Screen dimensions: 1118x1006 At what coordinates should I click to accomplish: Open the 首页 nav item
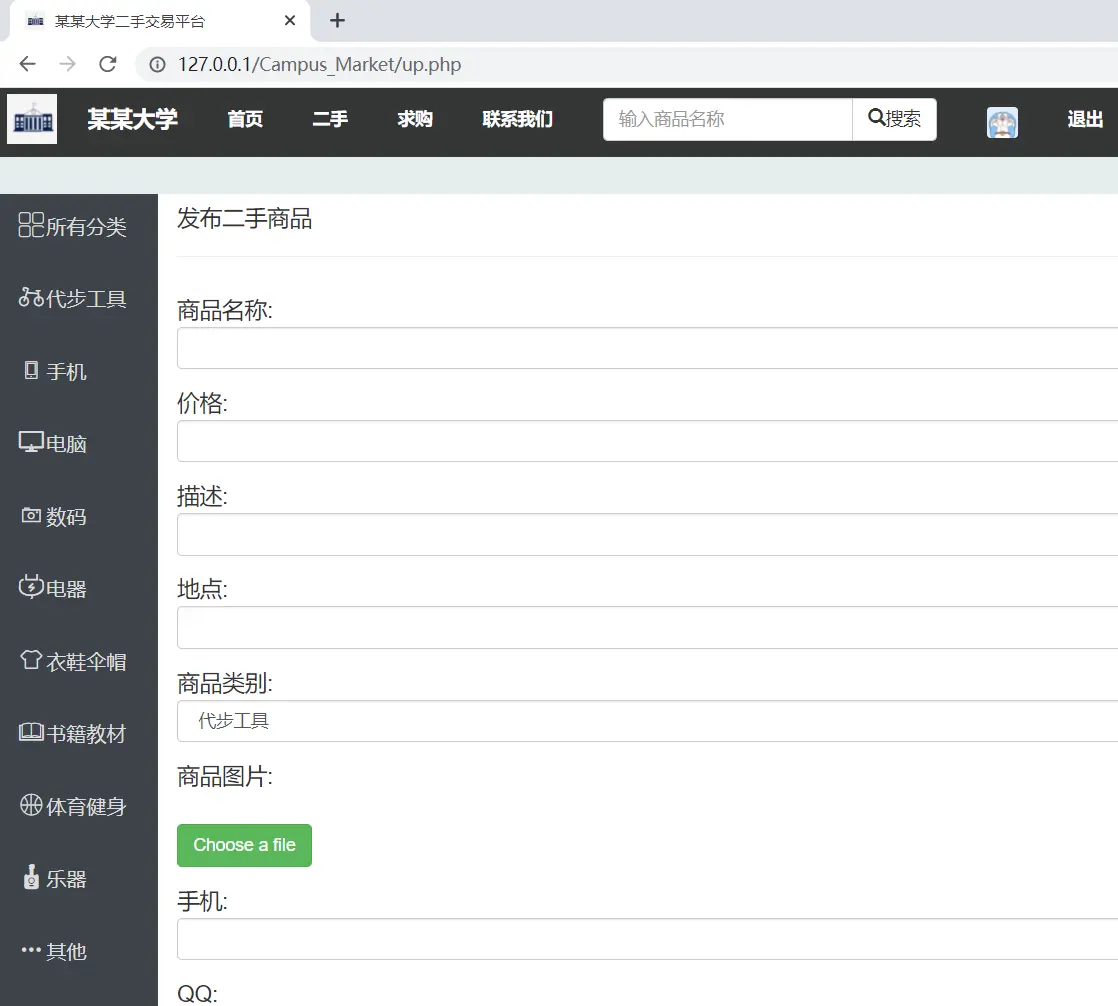[245, 119]
